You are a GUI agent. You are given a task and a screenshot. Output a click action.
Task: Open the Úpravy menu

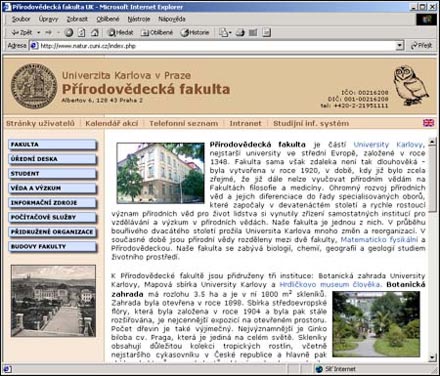click(x=48, y=19)
